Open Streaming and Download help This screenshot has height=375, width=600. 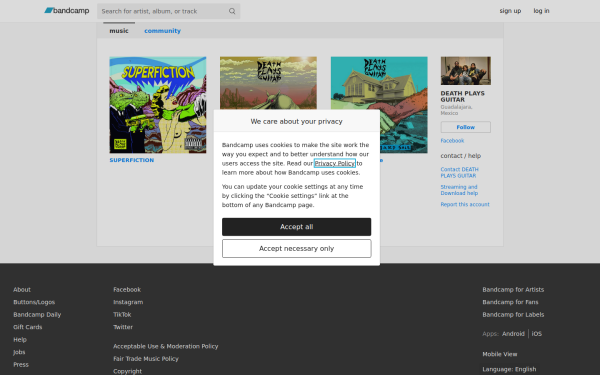coord(459,190)
